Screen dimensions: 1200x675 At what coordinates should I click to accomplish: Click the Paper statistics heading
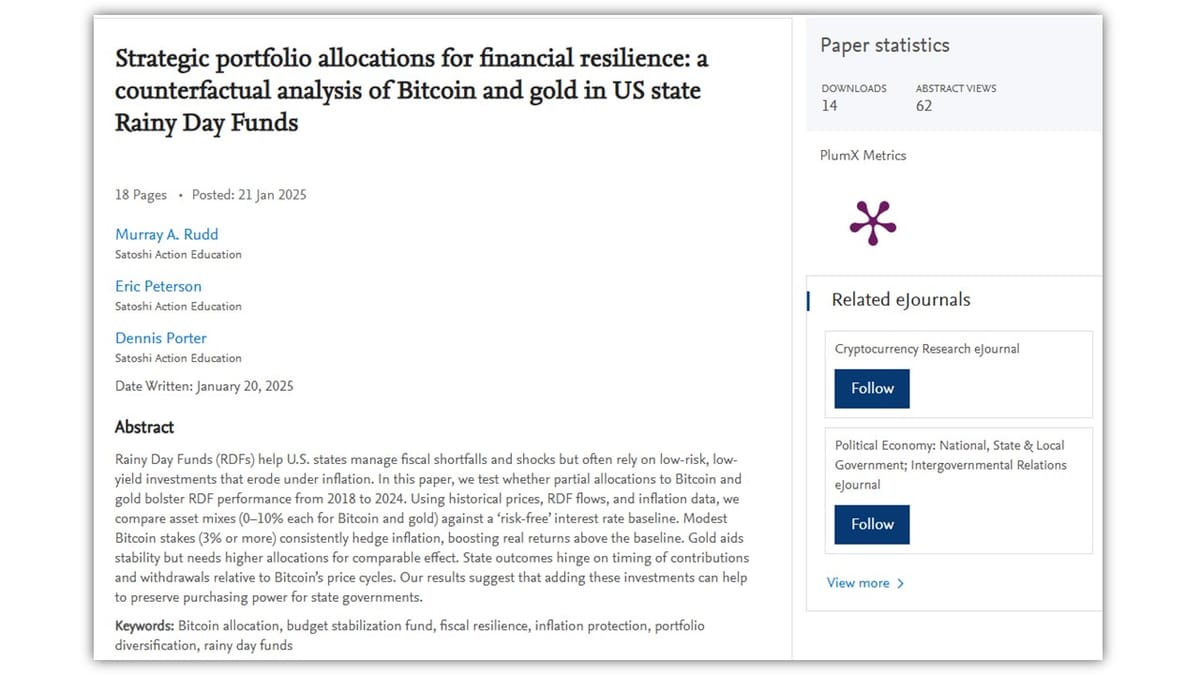tap(885, 45)
